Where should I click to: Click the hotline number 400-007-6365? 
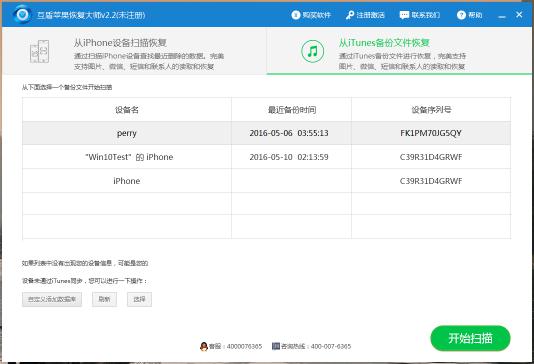tap(331, 346)
